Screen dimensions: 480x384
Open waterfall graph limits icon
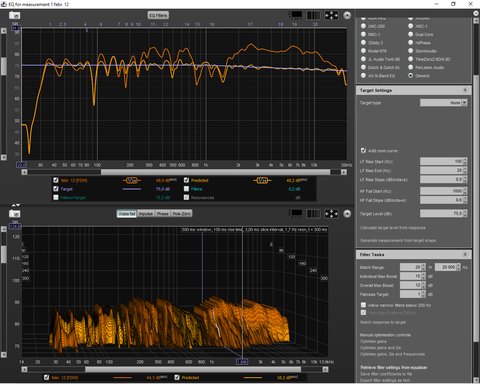pos(296,213)
